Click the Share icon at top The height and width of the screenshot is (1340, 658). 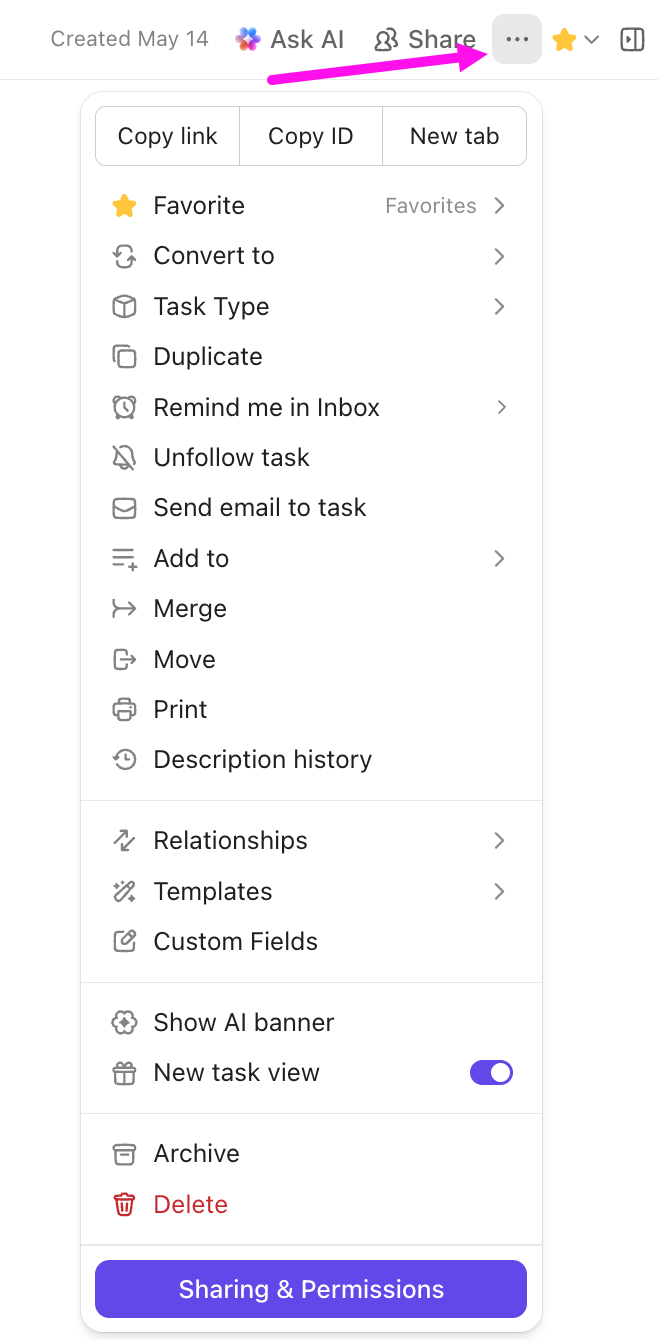[385, 39]
